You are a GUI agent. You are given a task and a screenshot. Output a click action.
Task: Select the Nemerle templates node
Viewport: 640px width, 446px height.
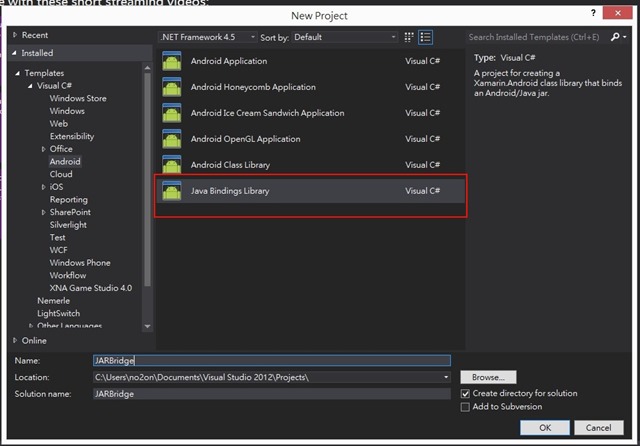53,301
